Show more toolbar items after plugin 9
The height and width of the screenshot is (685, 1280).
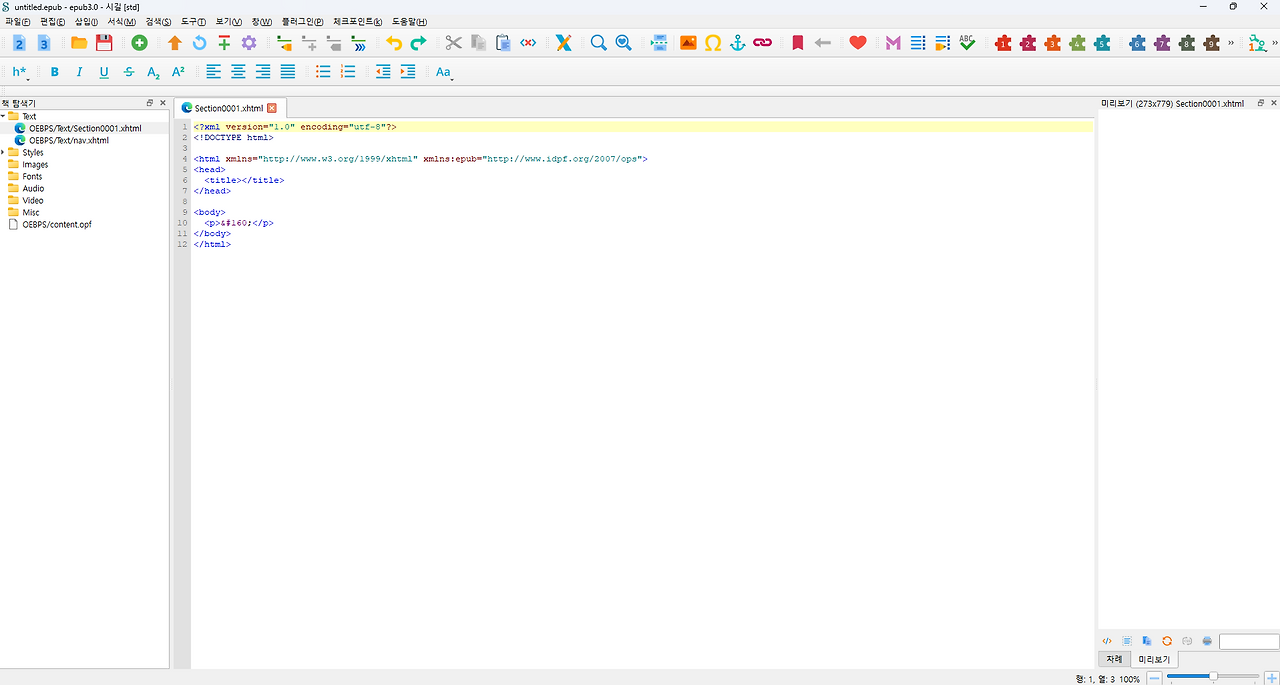[x=1231, y=43]
